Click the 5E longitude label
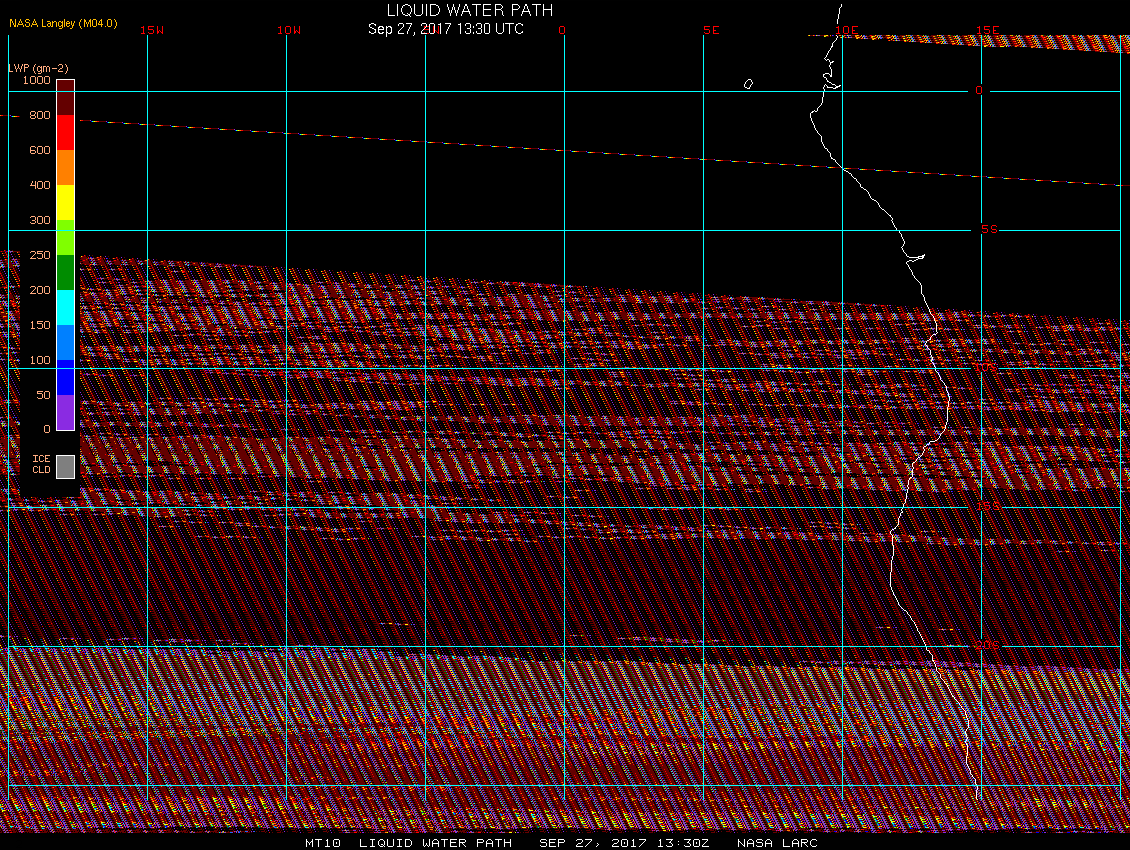1130x850 pixels. pyautogui.click(x=711, y=30)
